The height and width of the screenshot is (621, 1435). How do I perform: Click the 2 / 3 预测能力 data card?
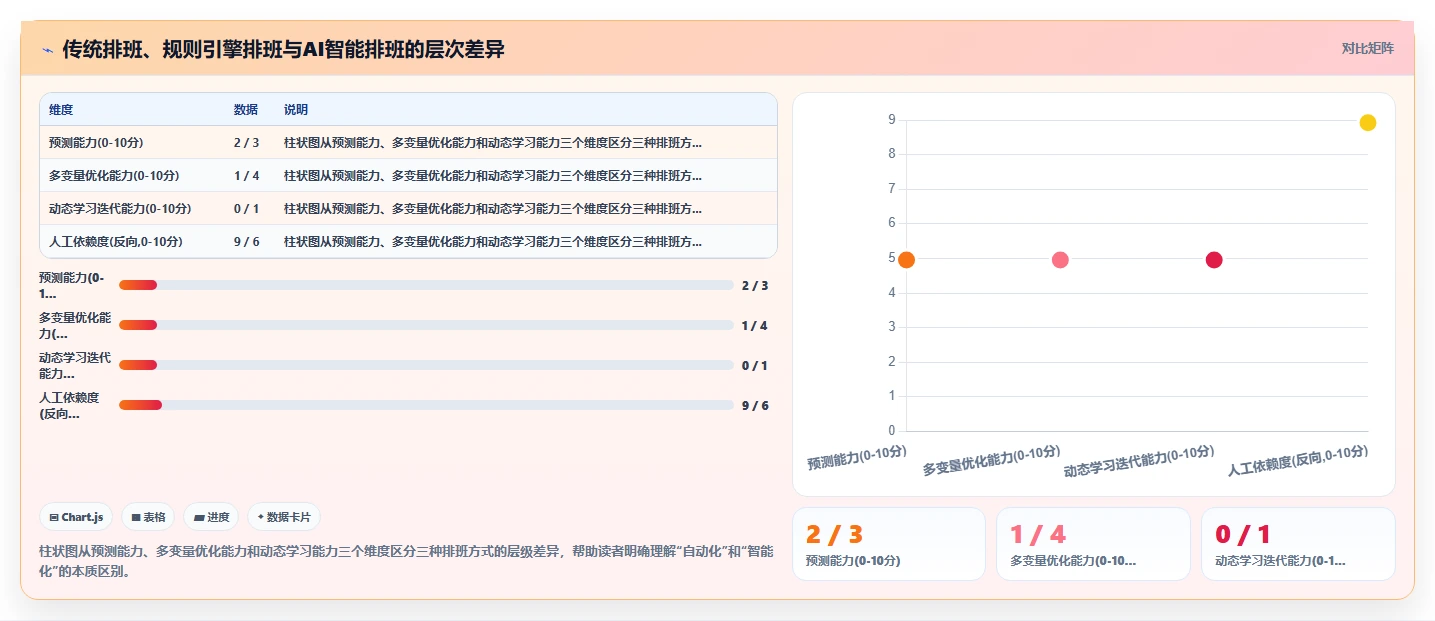pyautogui.click(x=889, y=544)
